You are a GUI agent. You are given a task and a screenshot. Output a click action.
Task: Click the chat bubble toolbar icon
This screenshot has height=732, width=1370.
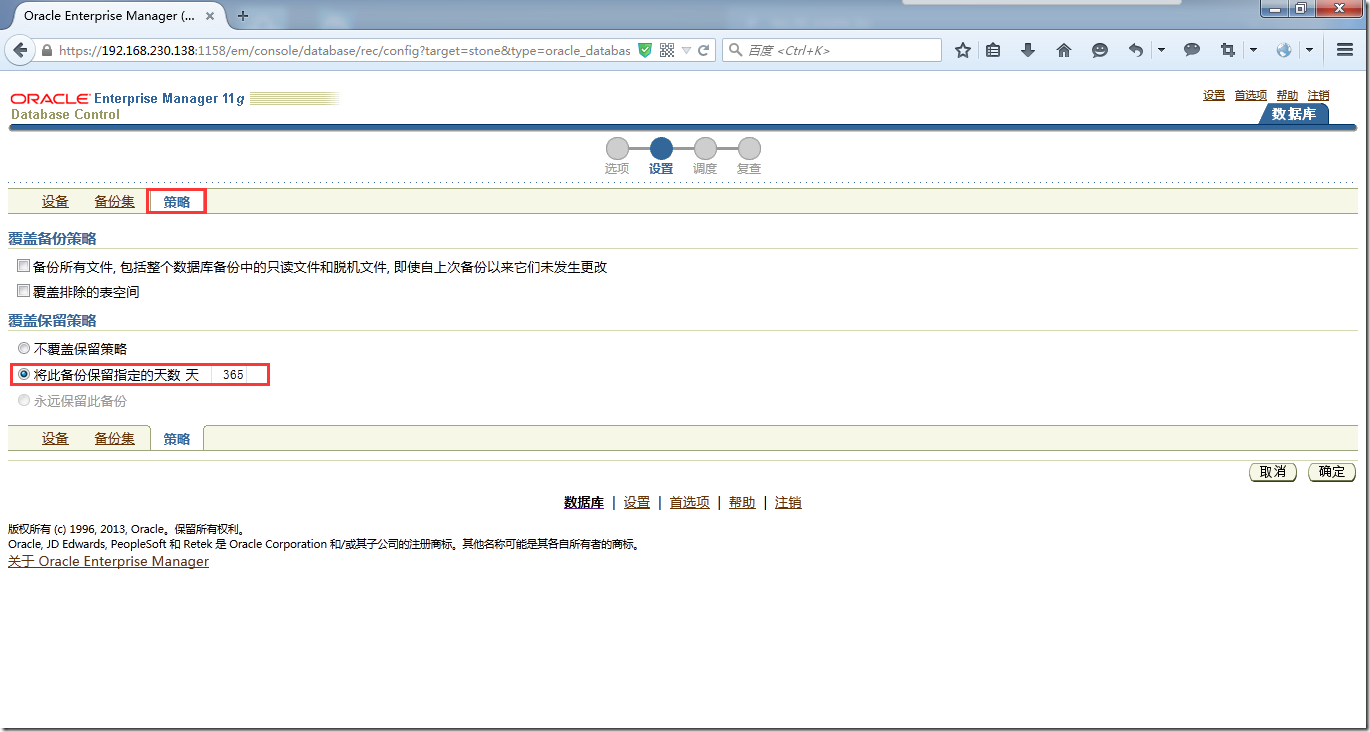click(x=1192, y=50)
